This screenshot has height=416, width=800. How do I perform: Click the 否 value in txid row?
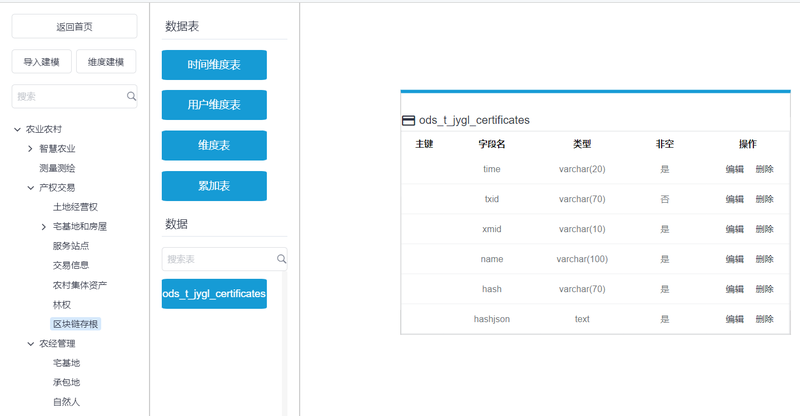point(665,199)
